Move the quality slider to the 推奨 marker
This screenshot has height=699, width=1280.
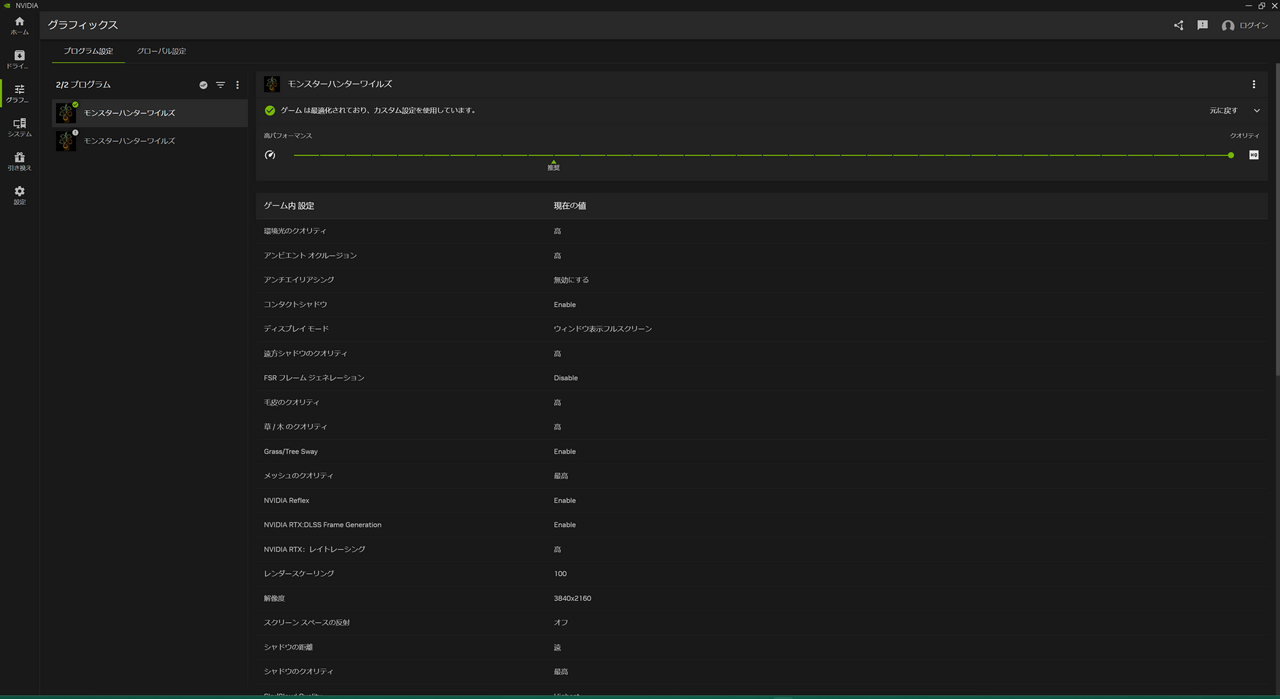click(x=554, y=155)
